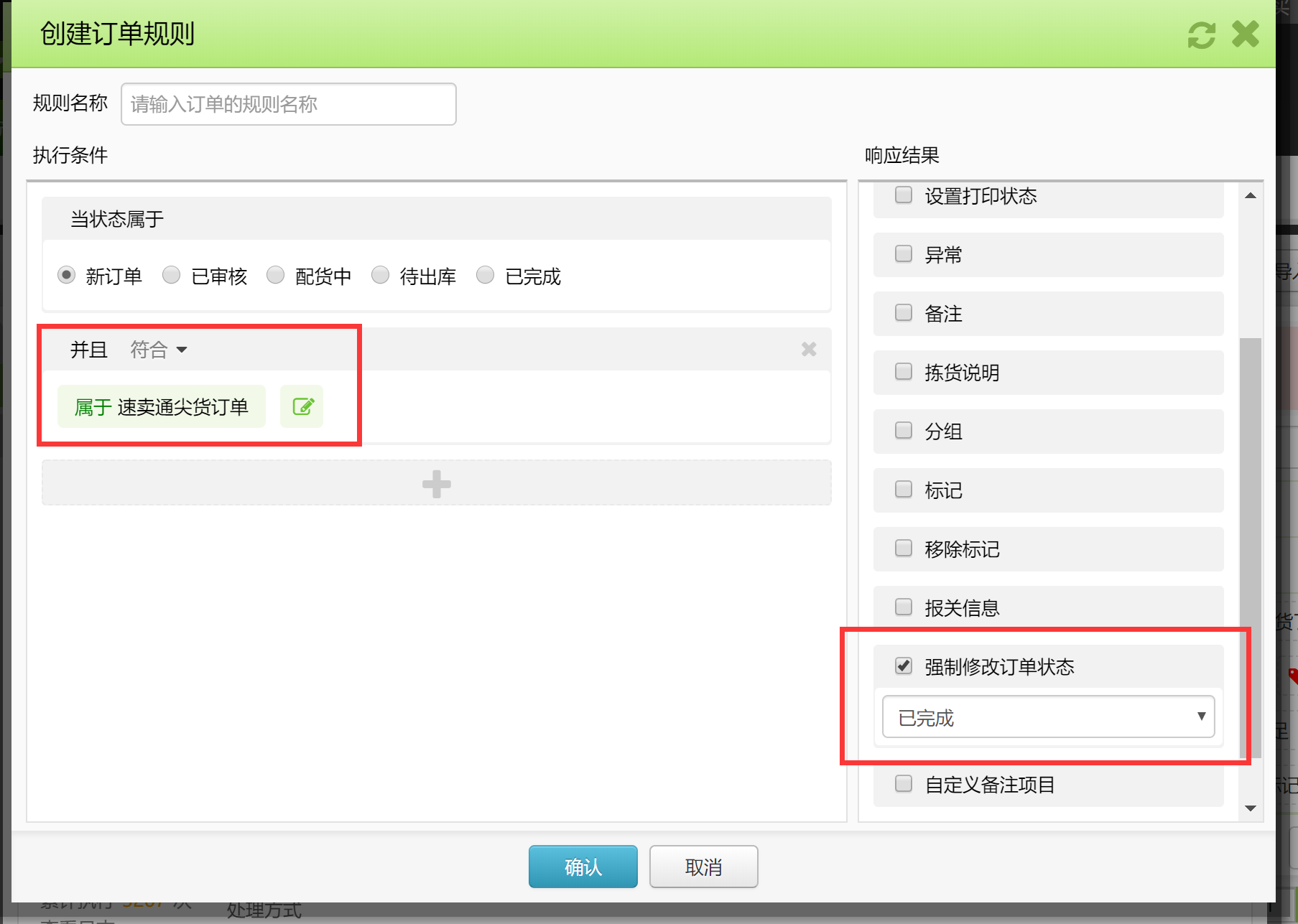The width and height of the screenshot is (1298, 924).
Task: Click the 属于 速卖通尖货订单 tag
Action: click(162, 406)
